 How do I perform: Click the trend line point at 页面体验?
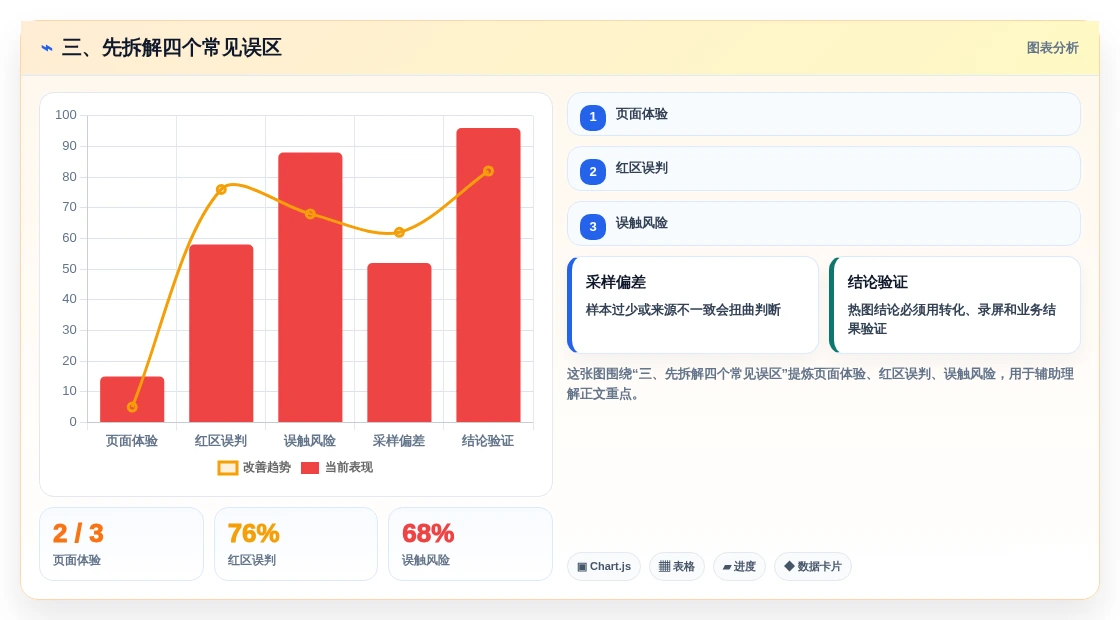point(132,407)
